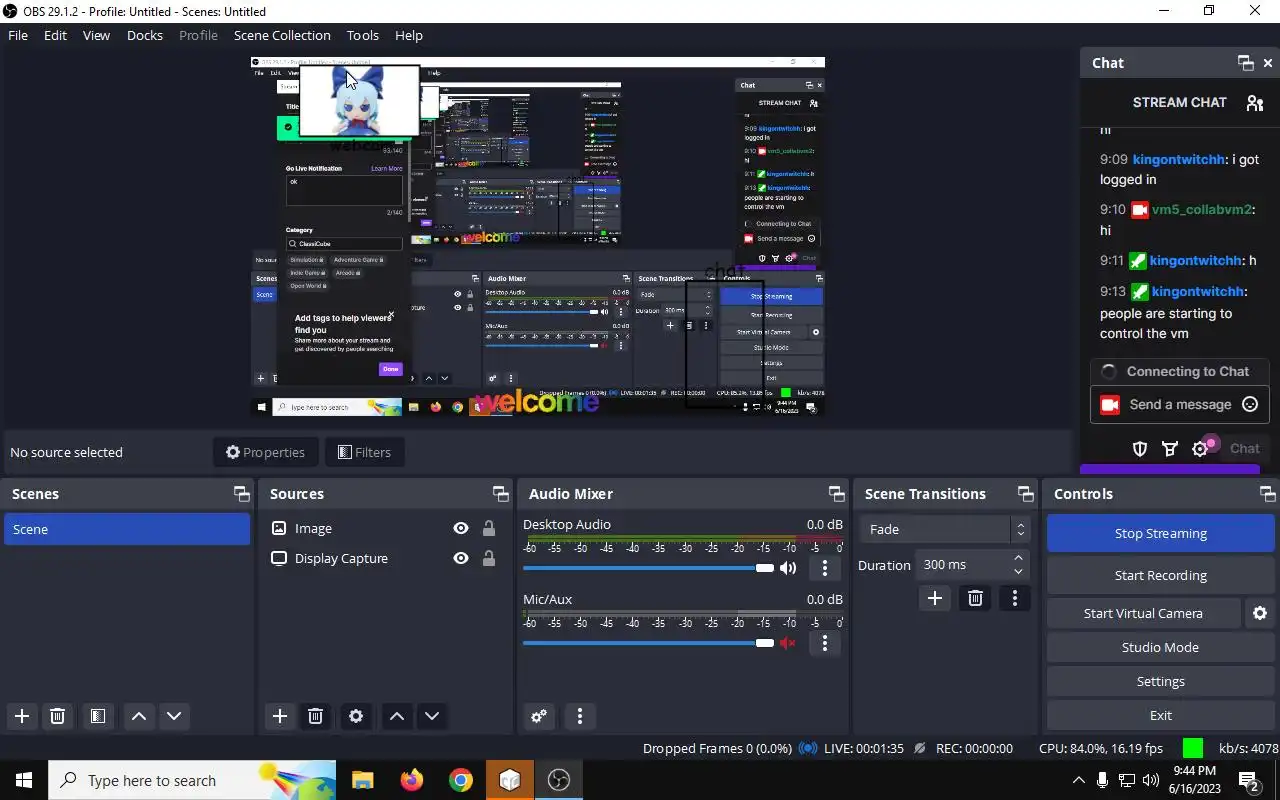
Task: Open Firefox from the Windows taskbar
Action: click(411, 780)
